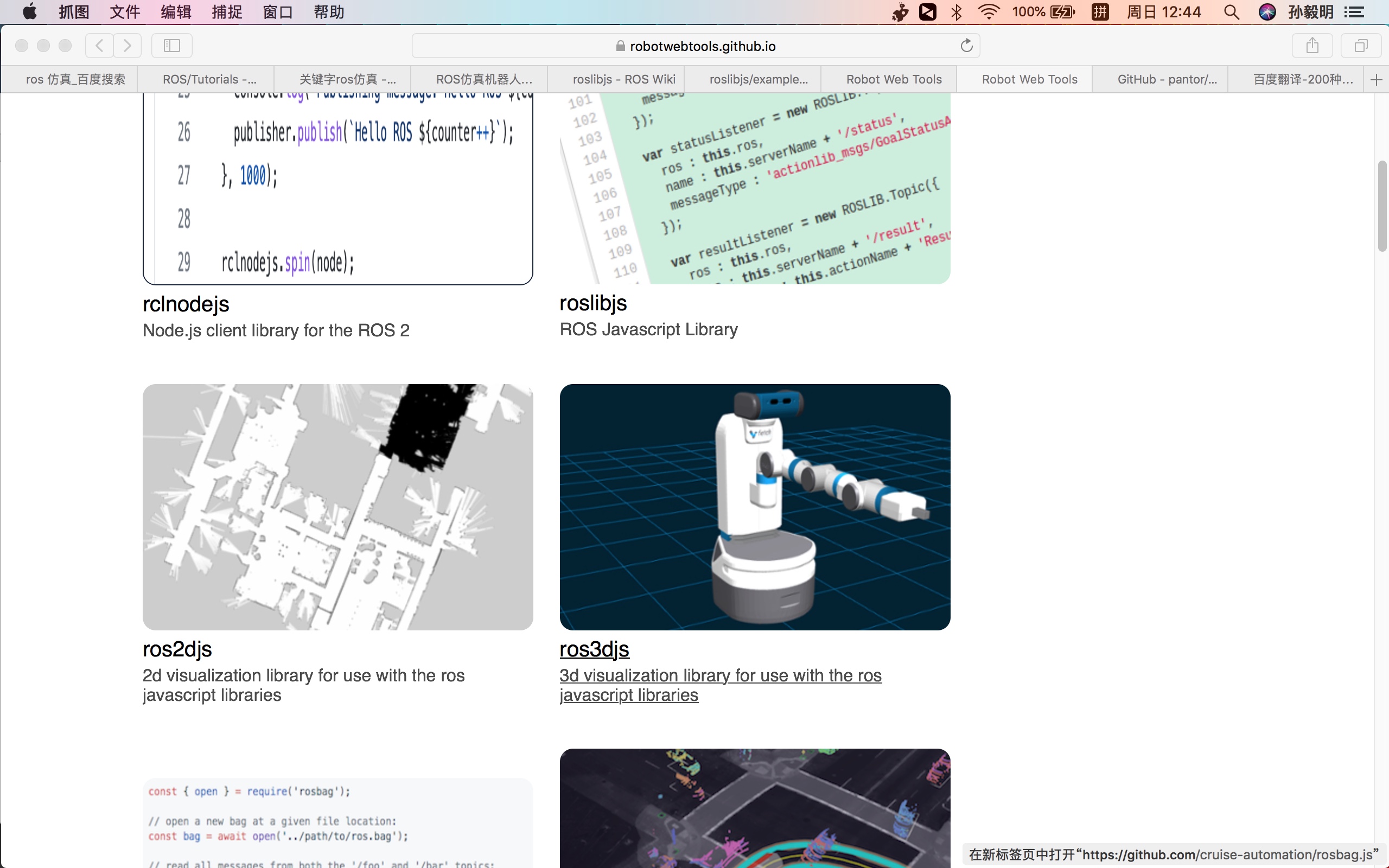Screen dimensions: 1389x868
Task: Open the Pinyin input method menu
Action: tap(1100, 12)
